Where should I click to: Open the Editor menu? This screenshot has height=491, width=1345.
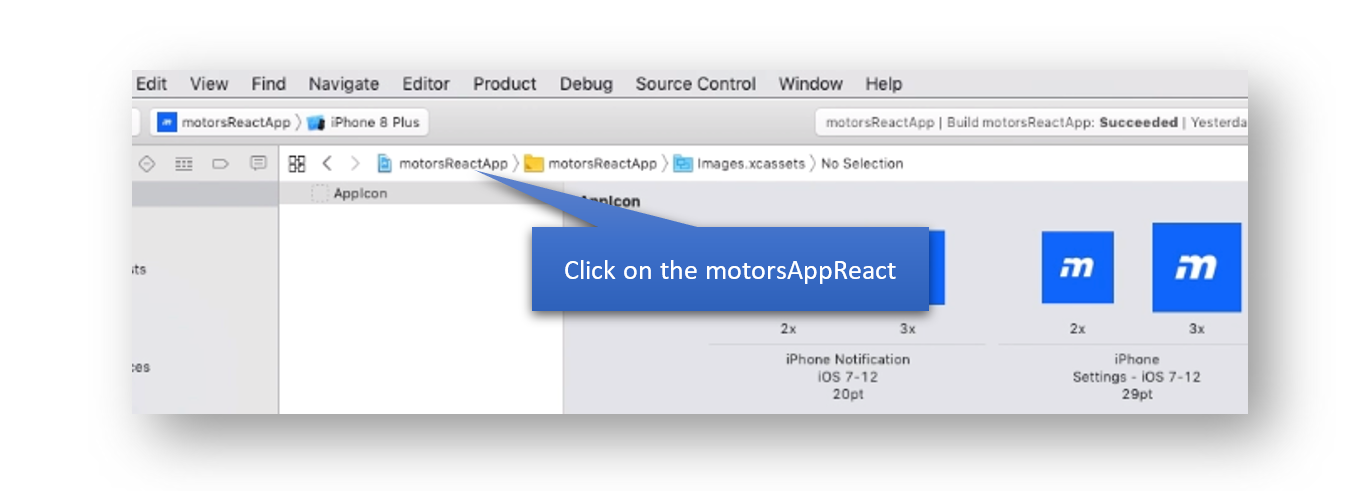(x=426, y=84)
